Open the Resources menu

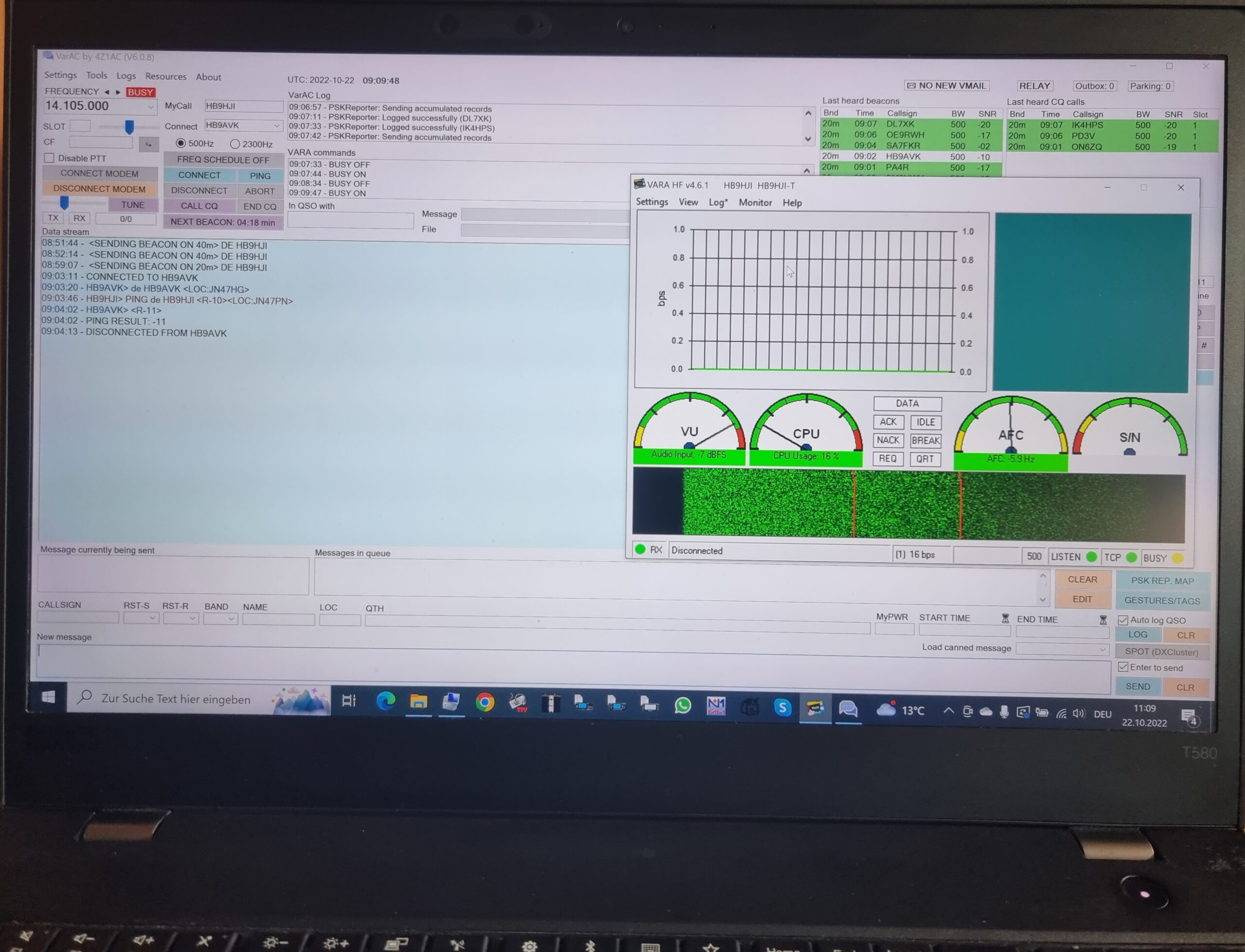tap(165, 76)
